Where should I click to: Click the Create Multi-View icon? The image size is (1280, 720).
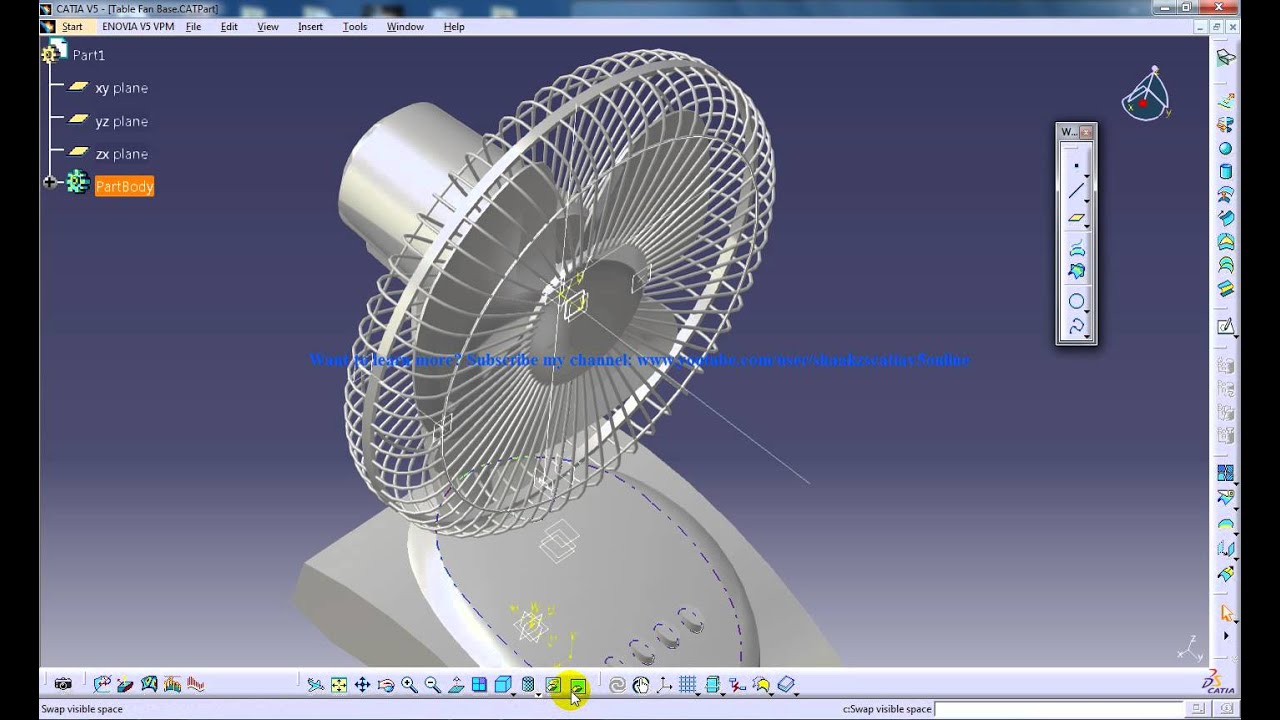point(479,685)
